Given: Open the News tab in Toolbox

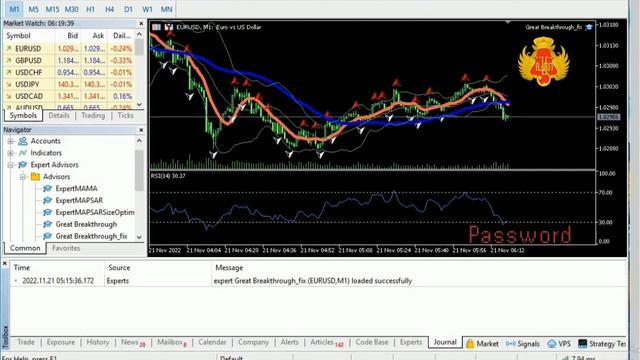Looking at the screenshot, I should [x=133, y=342].
